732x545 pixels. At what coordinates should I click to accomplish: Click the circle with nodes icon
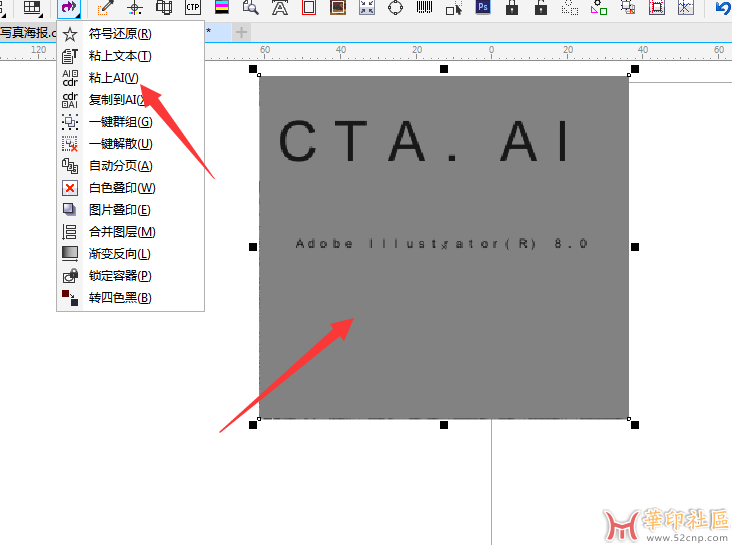pos(395,7)
